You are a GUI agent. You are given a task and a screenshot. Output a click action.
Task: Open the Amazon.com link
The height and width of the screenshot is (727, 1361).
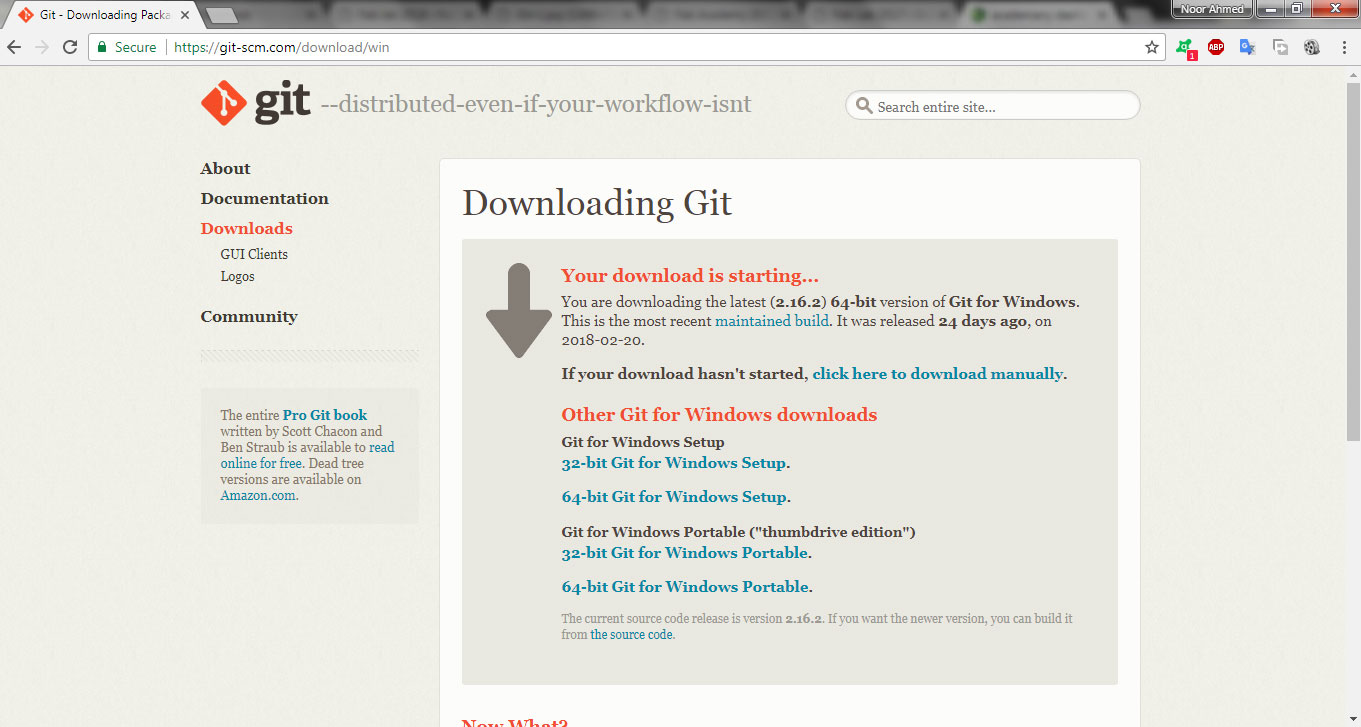pos(258,495)
